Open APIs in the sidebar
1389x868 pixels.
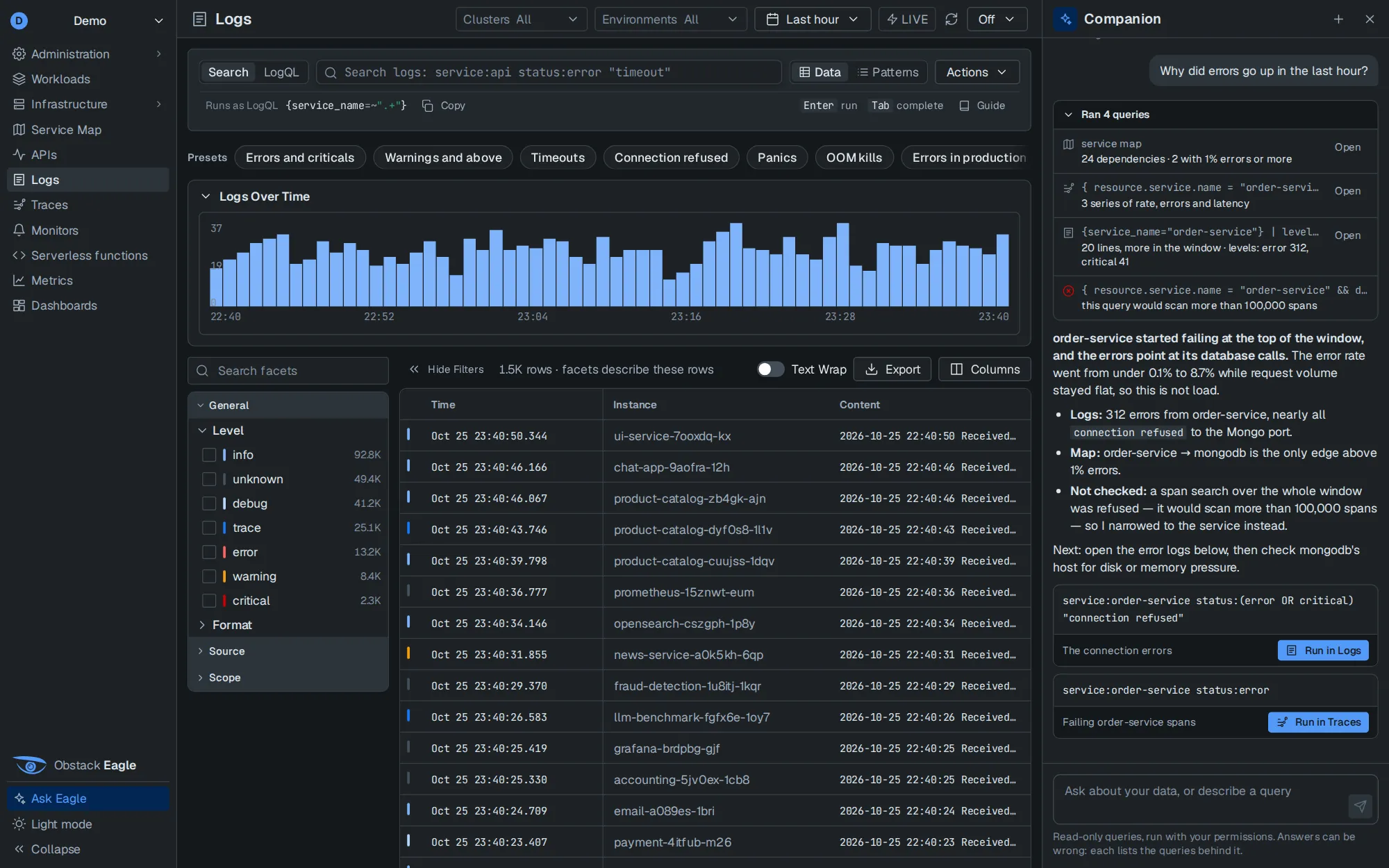[x=88, y=155]
